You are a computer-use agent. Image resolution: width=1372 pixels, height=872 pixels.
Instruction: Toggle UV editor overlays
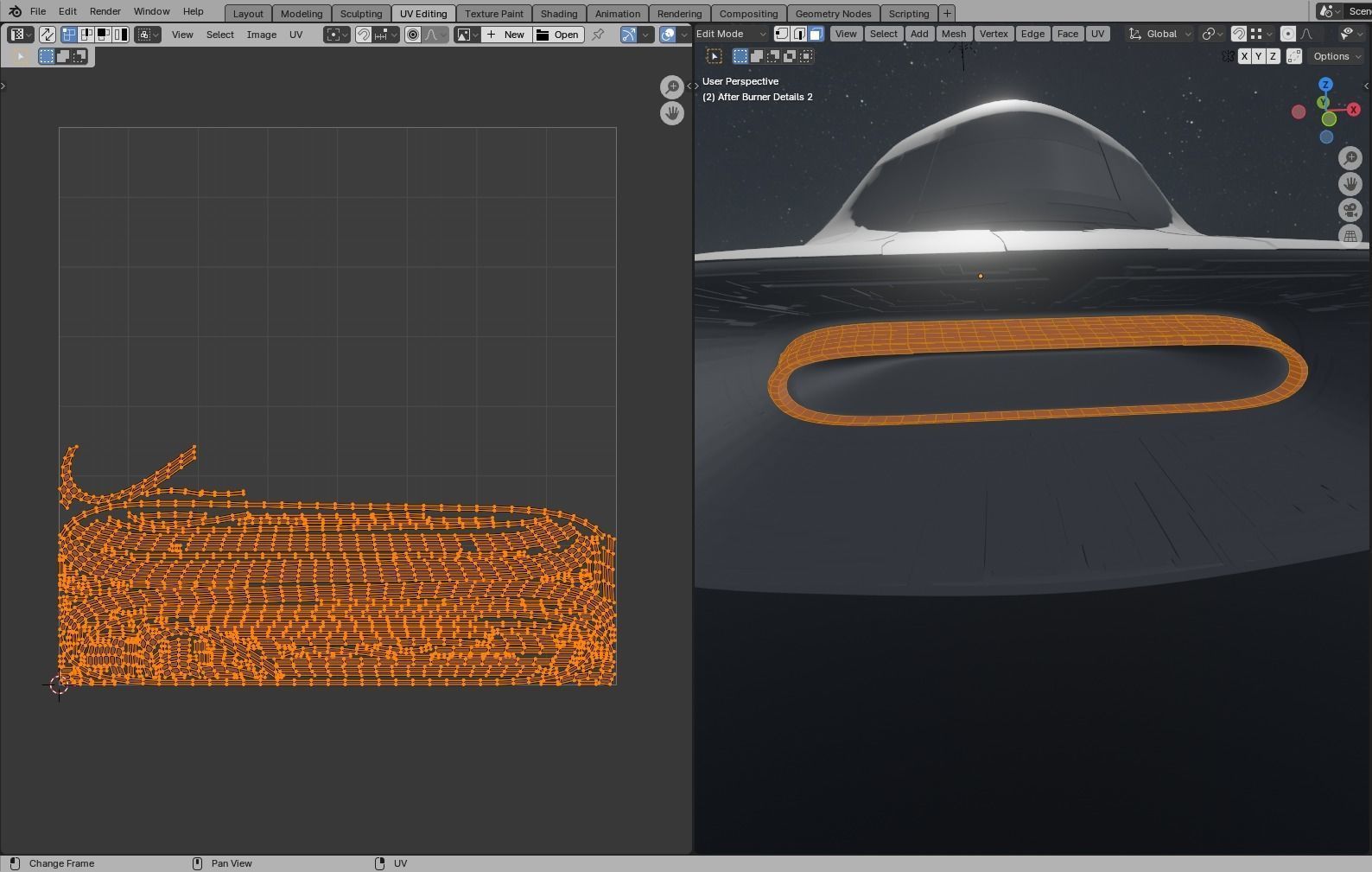point(668,35)
